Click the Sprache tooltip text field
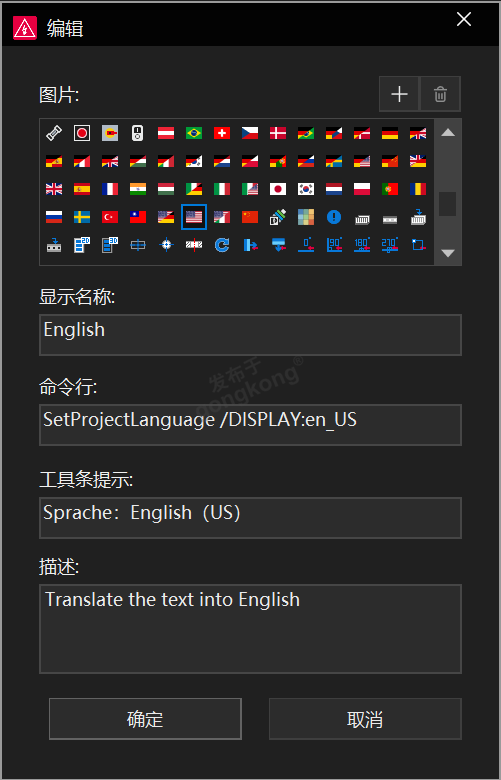 250,518
